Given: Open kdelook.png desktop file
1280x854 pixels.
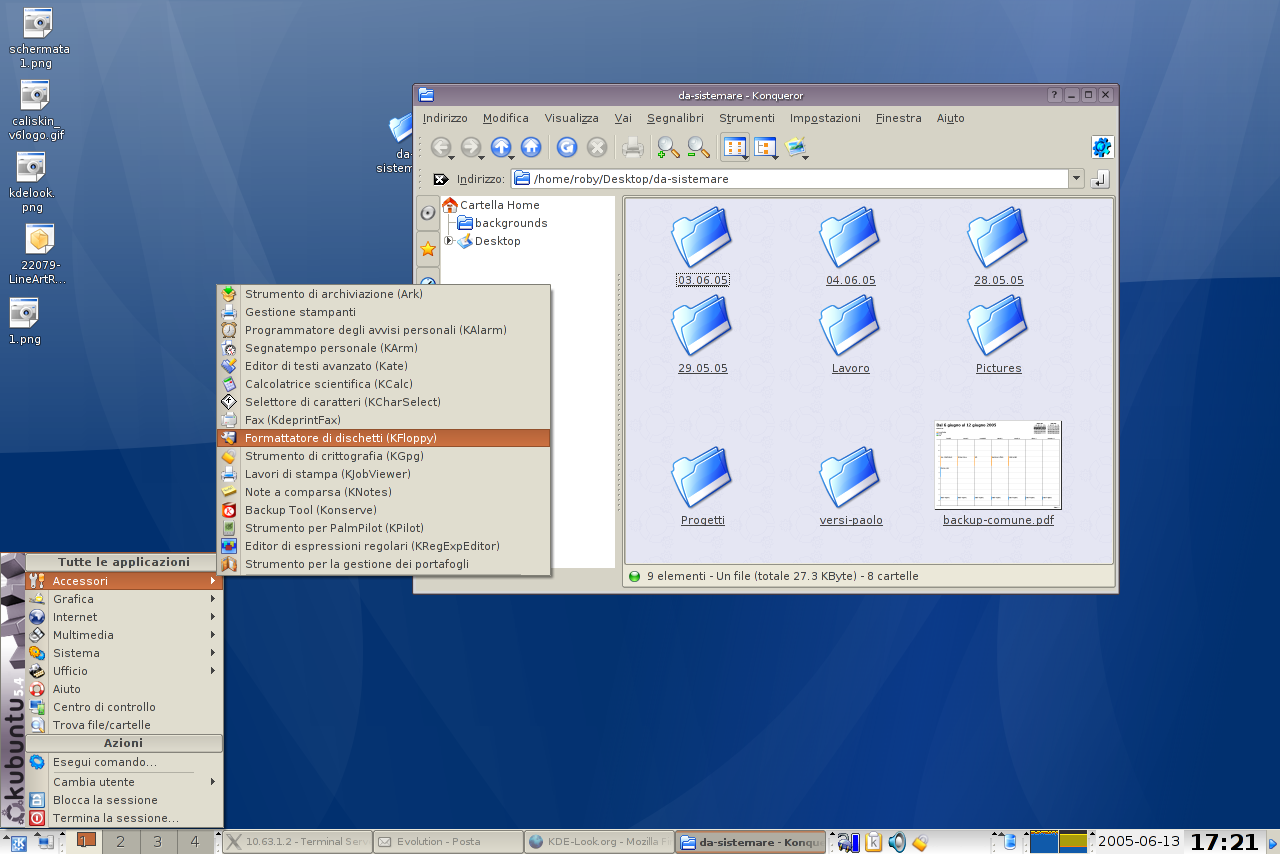Looking at the screenshot, I should pos(31,180).
